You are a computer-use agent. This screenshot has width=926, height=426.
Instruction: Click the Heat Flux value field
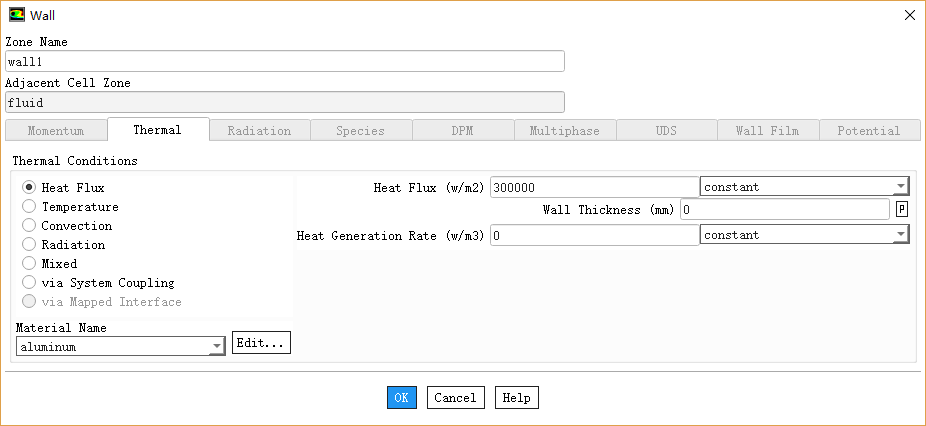tap(594, 187)
